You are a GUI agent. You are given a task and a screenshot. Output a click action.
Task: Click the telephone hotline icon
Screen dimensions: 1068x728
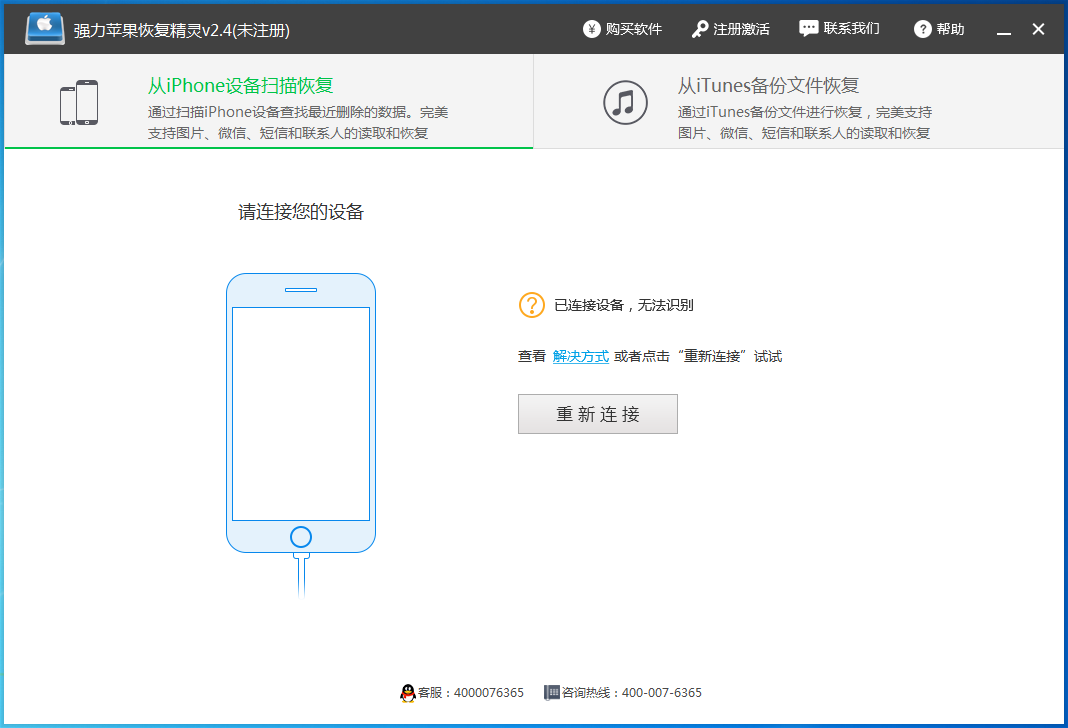pos(552,693)
